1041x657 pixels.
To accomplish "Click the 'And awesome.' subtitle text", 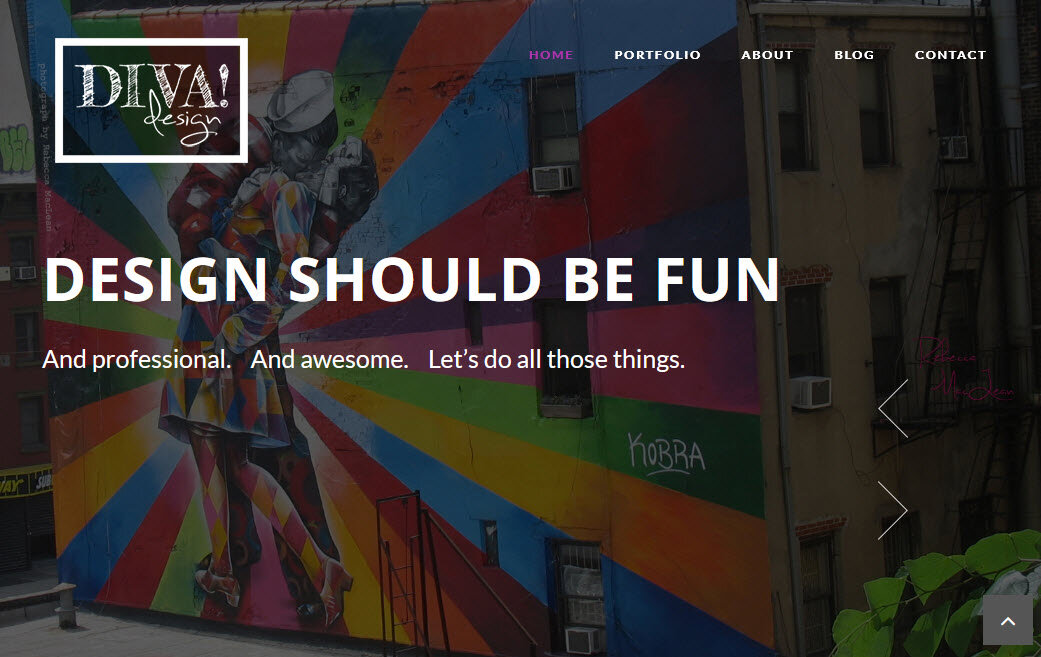I will [329, 360].
